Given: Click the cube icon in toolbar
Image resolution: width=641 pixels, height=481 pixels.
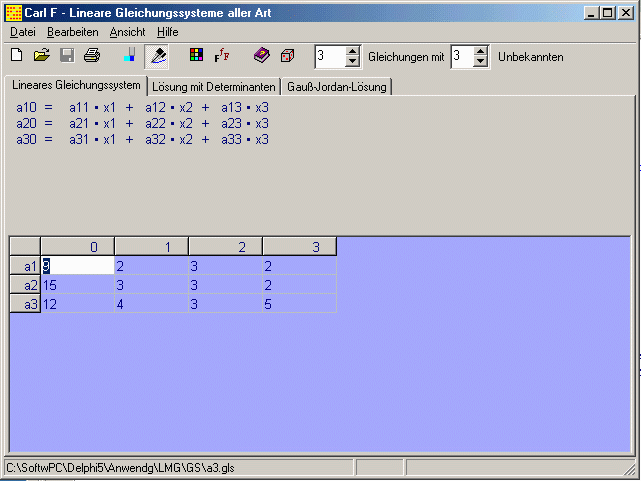Looking at the screenshot, I should click(287, 56).
